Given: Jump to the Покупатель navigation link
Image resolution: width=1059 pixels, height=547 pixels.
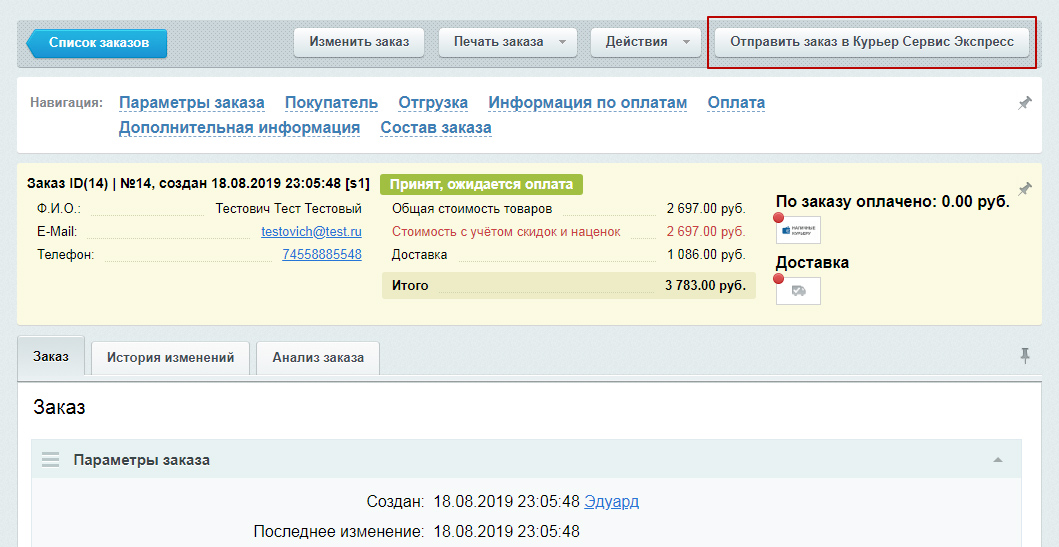Looking at the screenshot, I should click(331, 103).
